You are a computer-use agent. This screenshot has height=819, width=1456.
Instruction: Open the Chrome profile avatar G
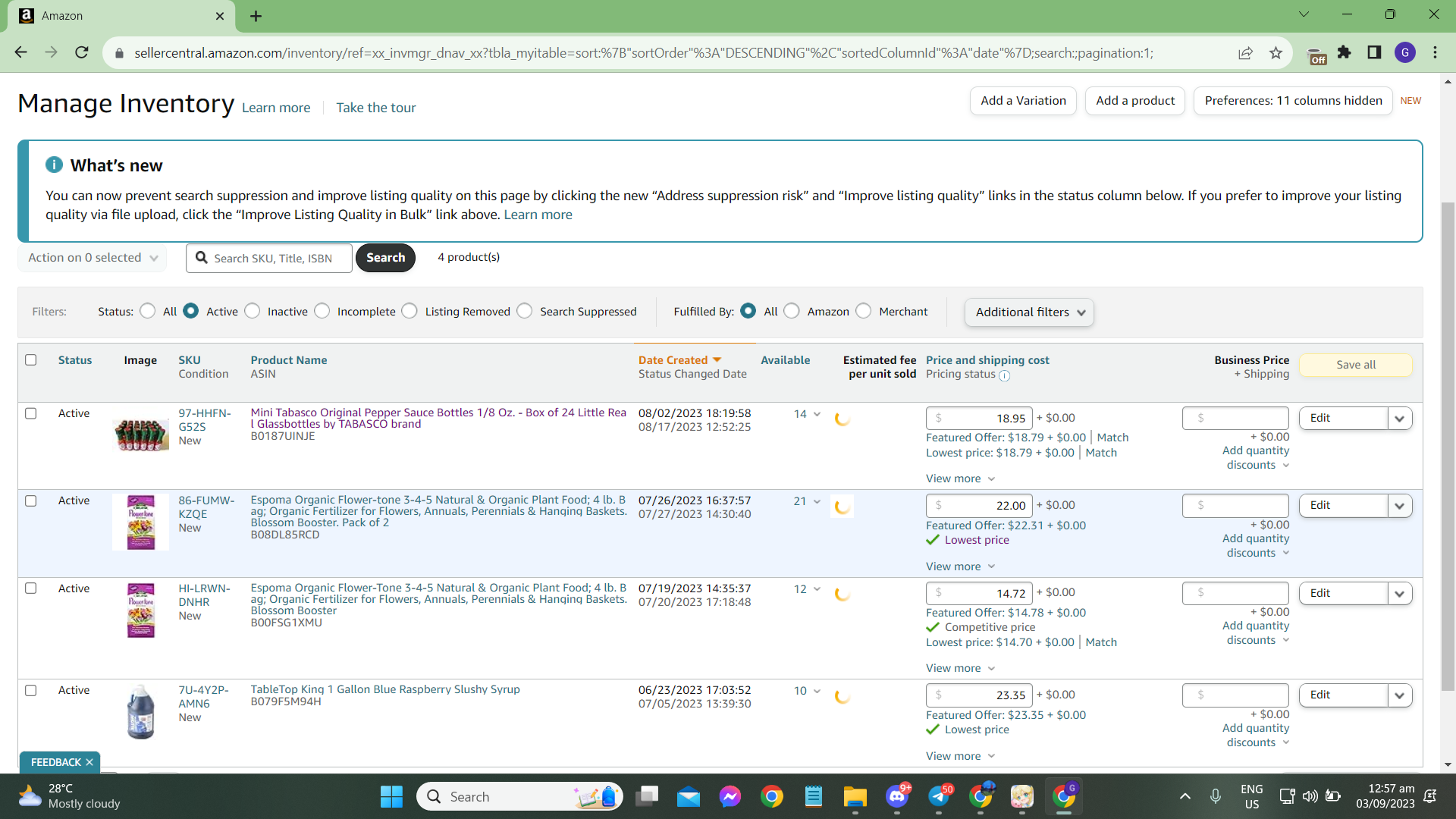pyautogui.click(x=1405, y=52)
